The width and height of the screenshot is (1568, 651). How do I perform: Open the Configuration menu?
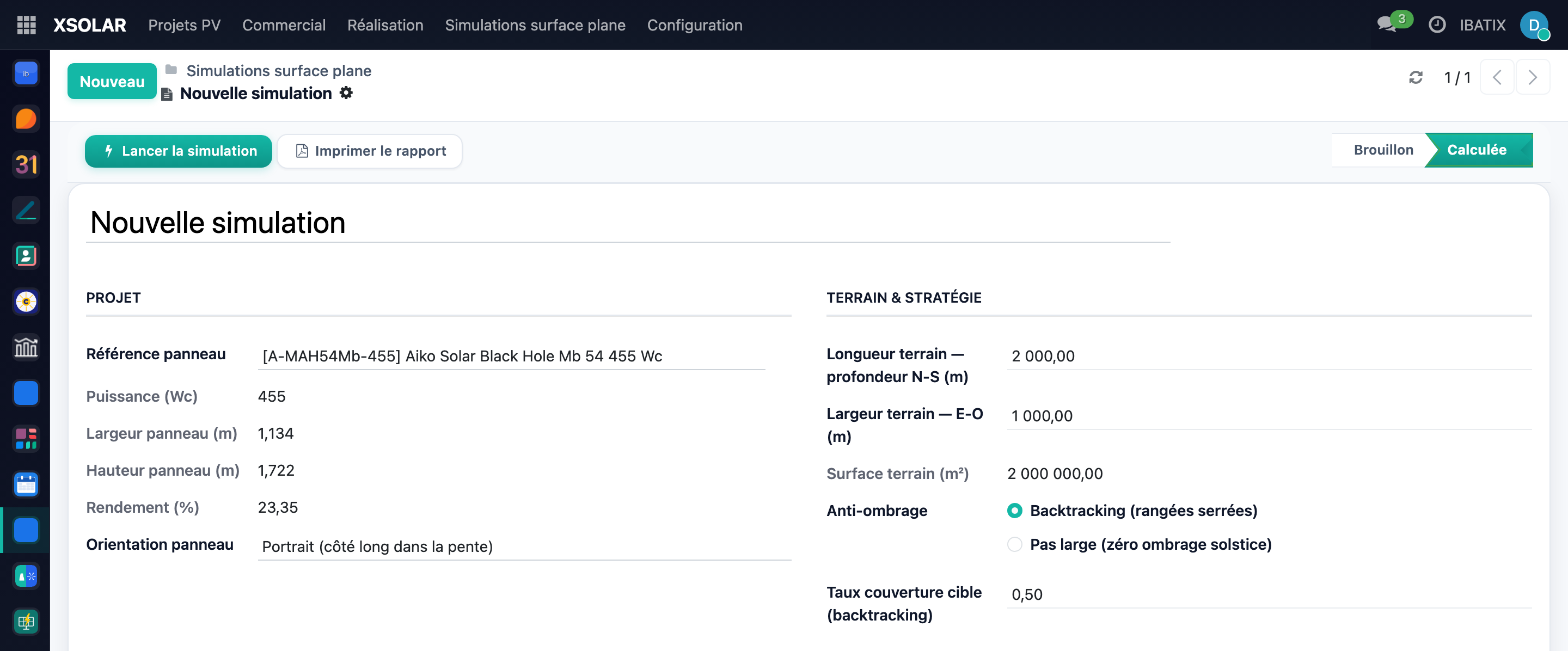(x=695, y=25)
